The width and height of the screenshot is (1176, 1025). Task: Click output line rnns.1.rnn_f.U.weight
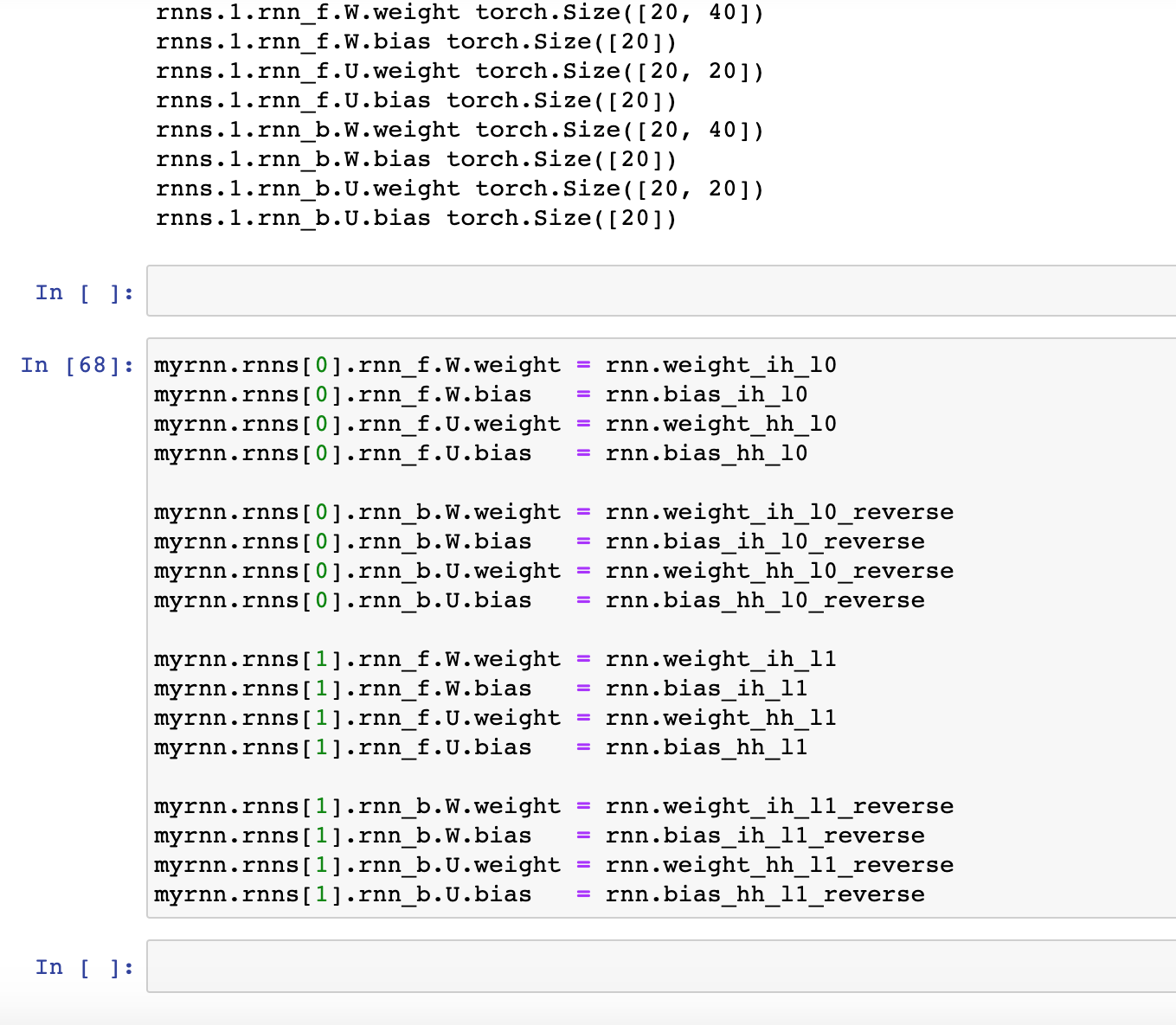[460, 71]
